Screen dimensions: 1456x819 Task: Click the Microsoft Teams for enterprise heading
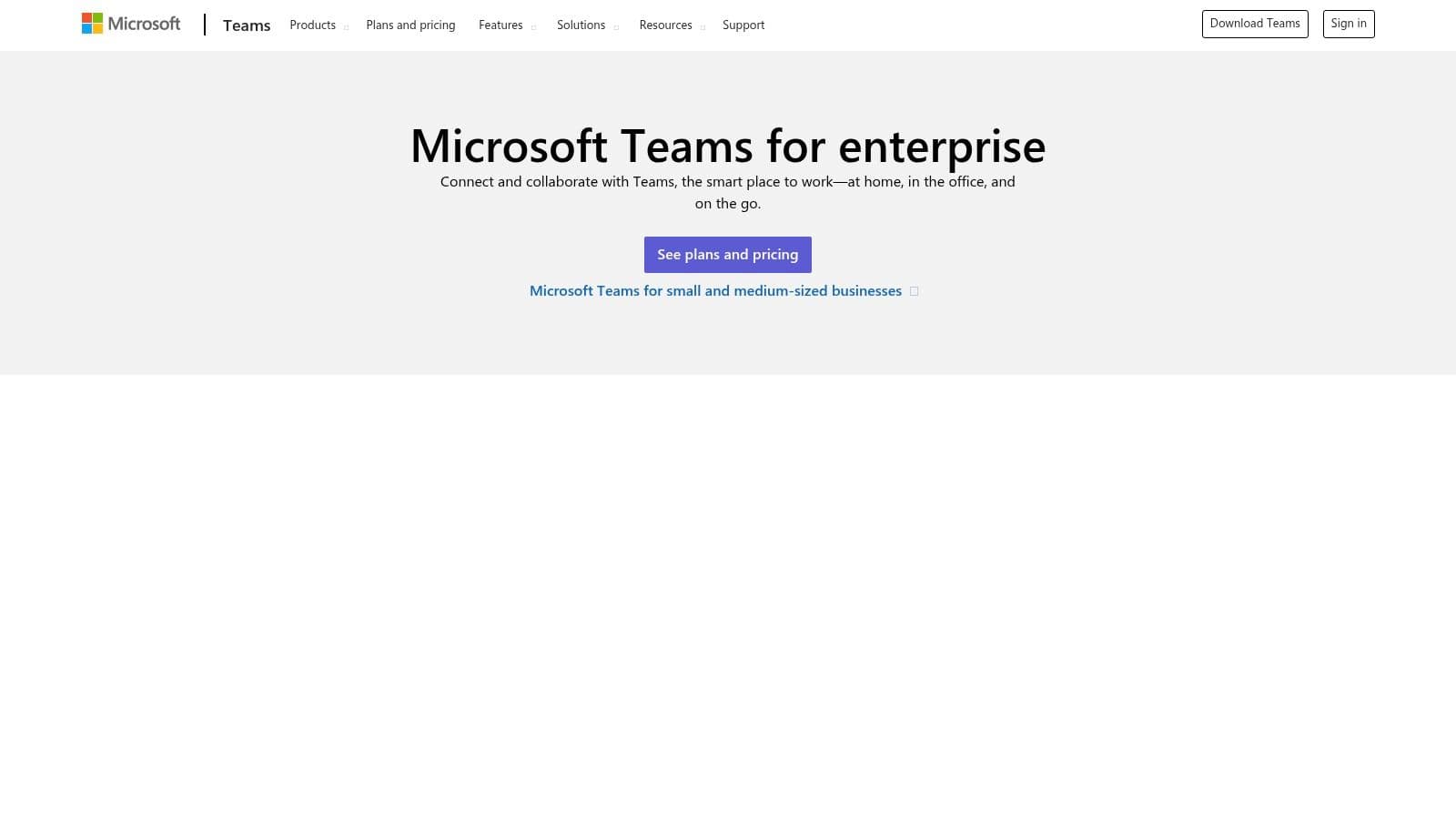coord(728,144)
